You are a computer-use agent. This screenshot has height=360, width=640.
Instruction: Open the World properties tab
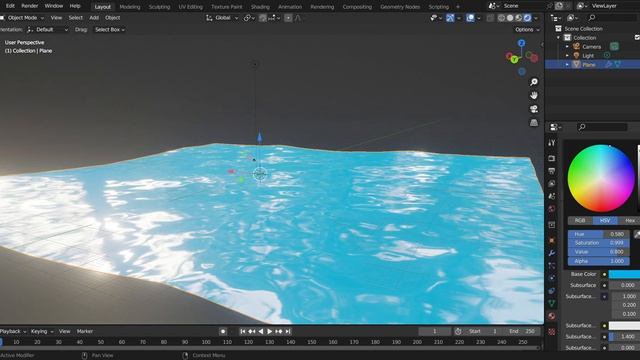click(x=552, y=209)
